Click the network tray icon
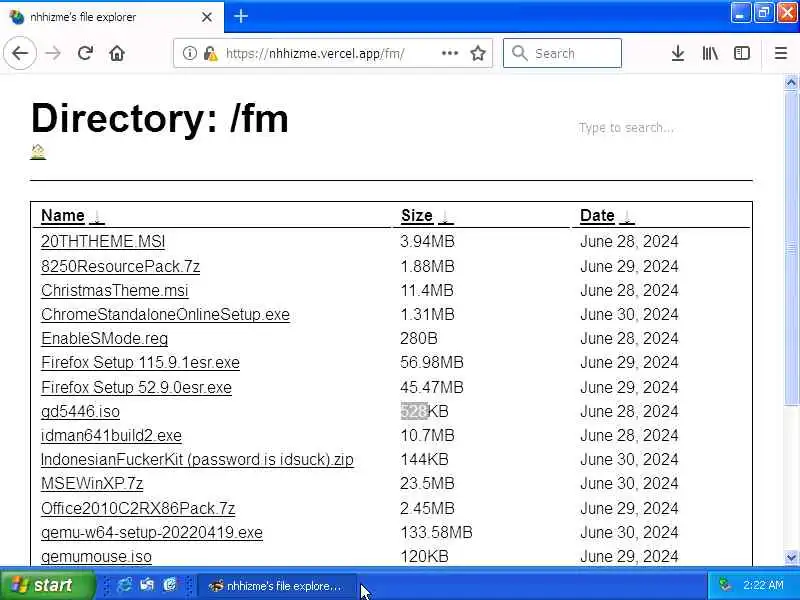The width and height of the screenshot is (800, 600). pyautogui.click(x=725, y=585)
